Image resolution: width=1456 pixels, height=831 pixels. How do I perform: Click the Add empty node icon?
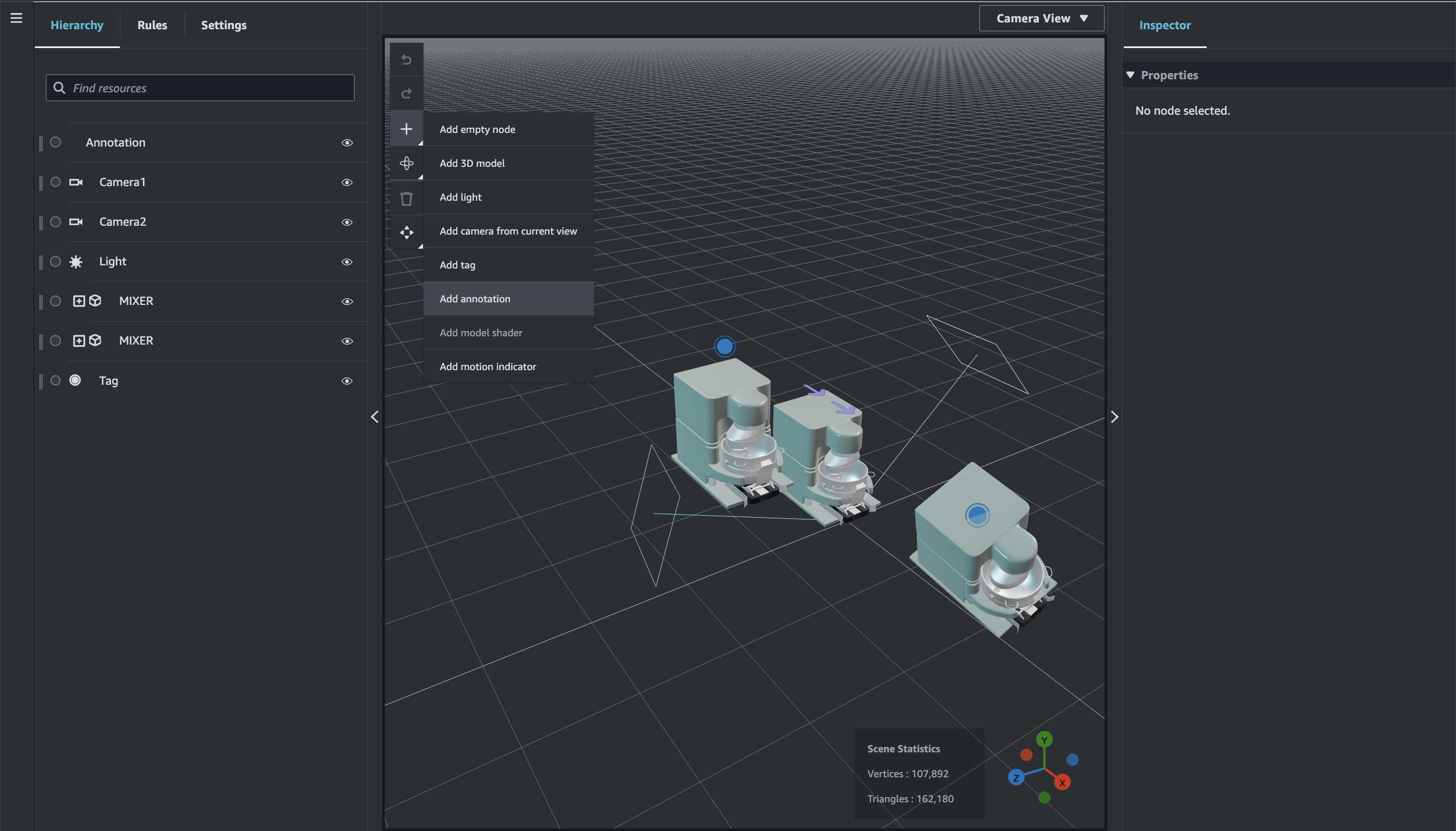407,128
